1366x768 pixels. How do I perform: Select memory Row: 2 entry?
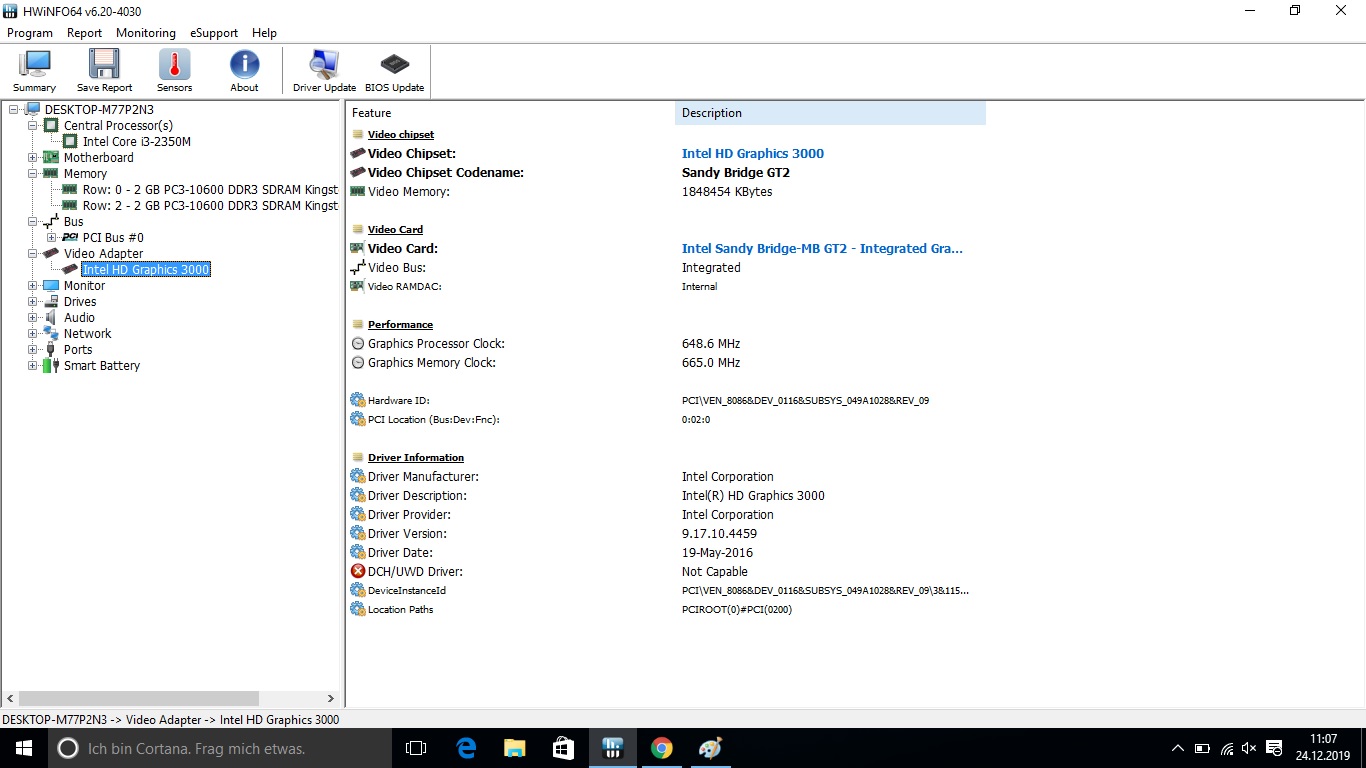(x=210, y=206)
